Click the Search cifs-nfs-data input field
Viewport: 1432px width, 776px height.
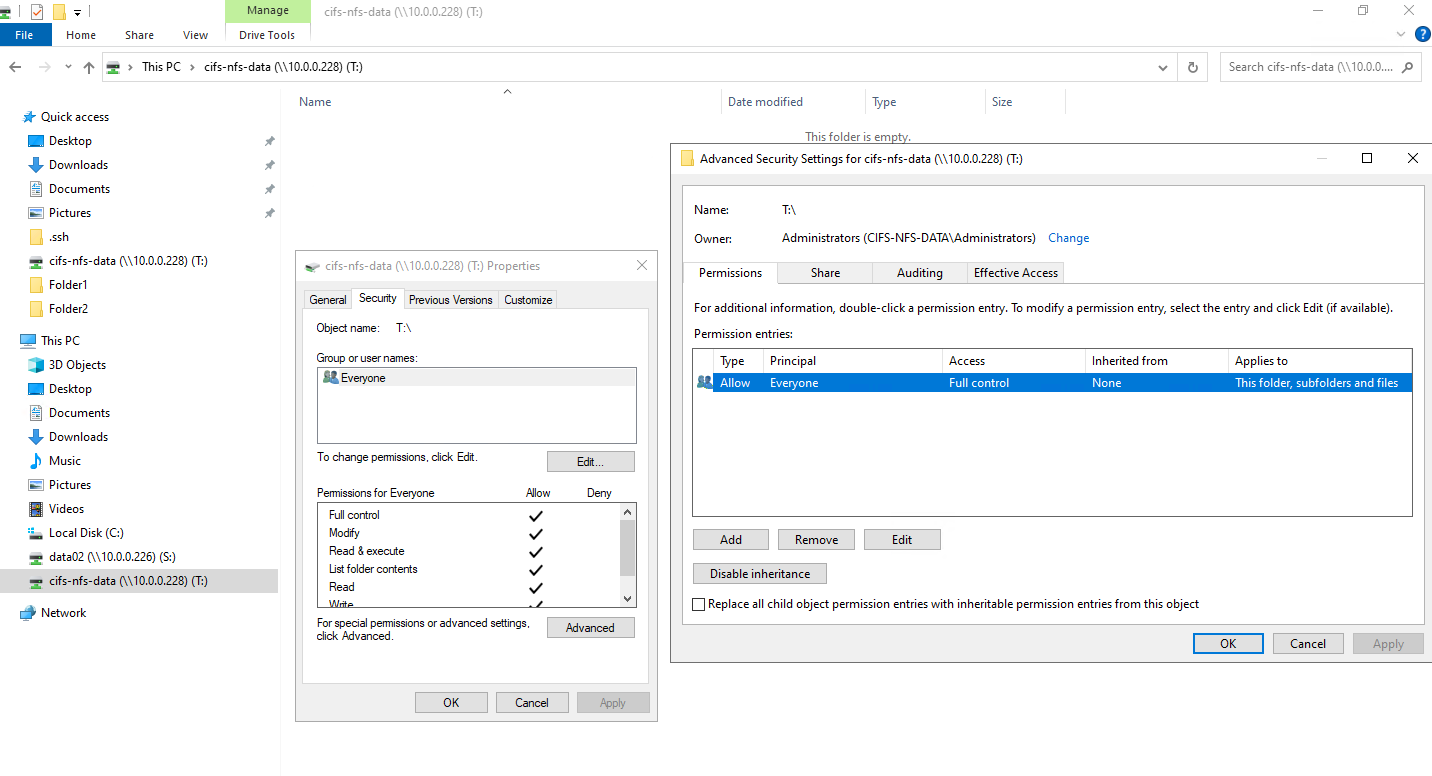pos(1310,67)
